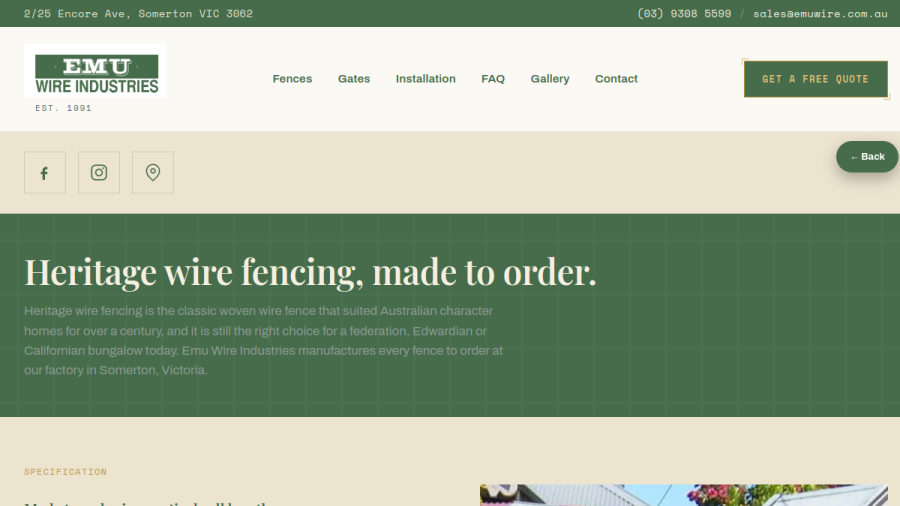Visit the Gallery page
900x506 pixels.
tap(550, 79)
